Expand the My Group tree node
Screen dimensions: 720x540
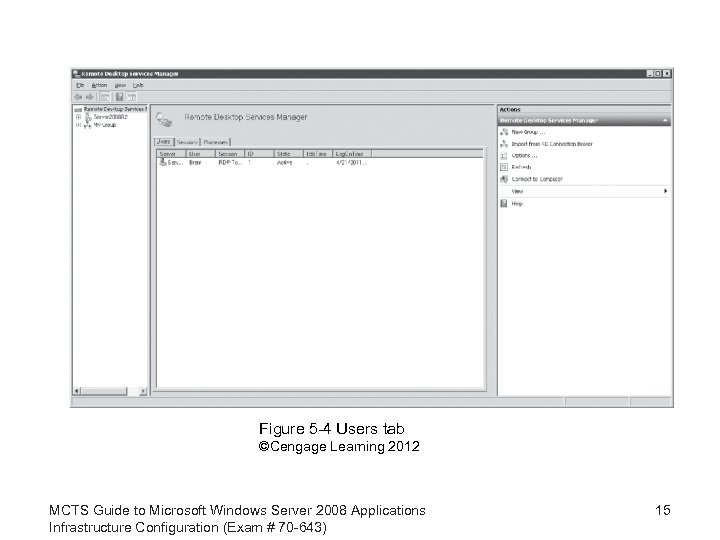pyautogui.click(x=79, y=125)
